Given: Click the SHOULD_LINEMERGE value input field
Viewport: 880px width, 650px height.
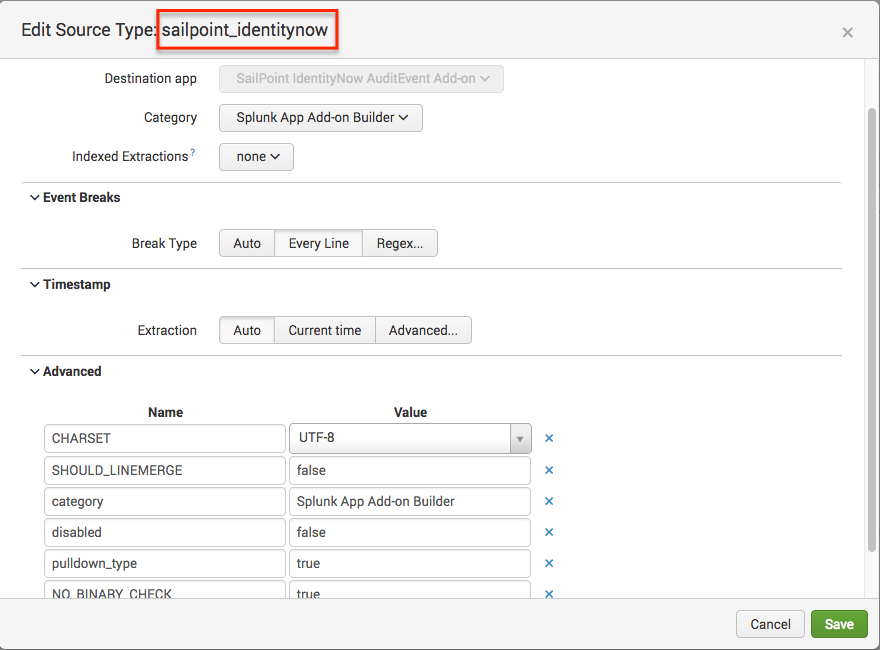Looking at the screenshot, I should coord(410,470).
